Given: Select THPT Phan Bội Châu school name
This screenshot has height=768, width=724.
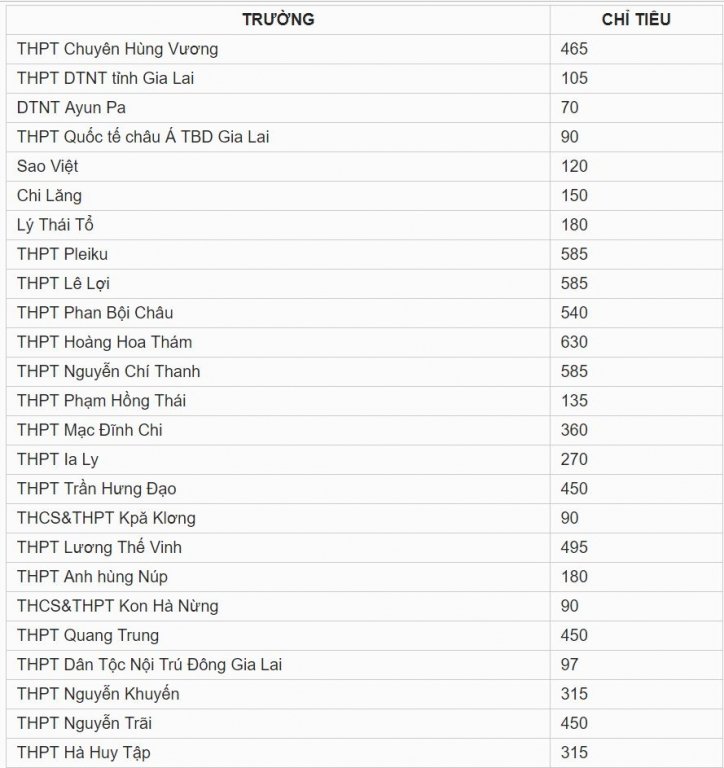Looking at the screenshot, I should [x=95, y=313].
